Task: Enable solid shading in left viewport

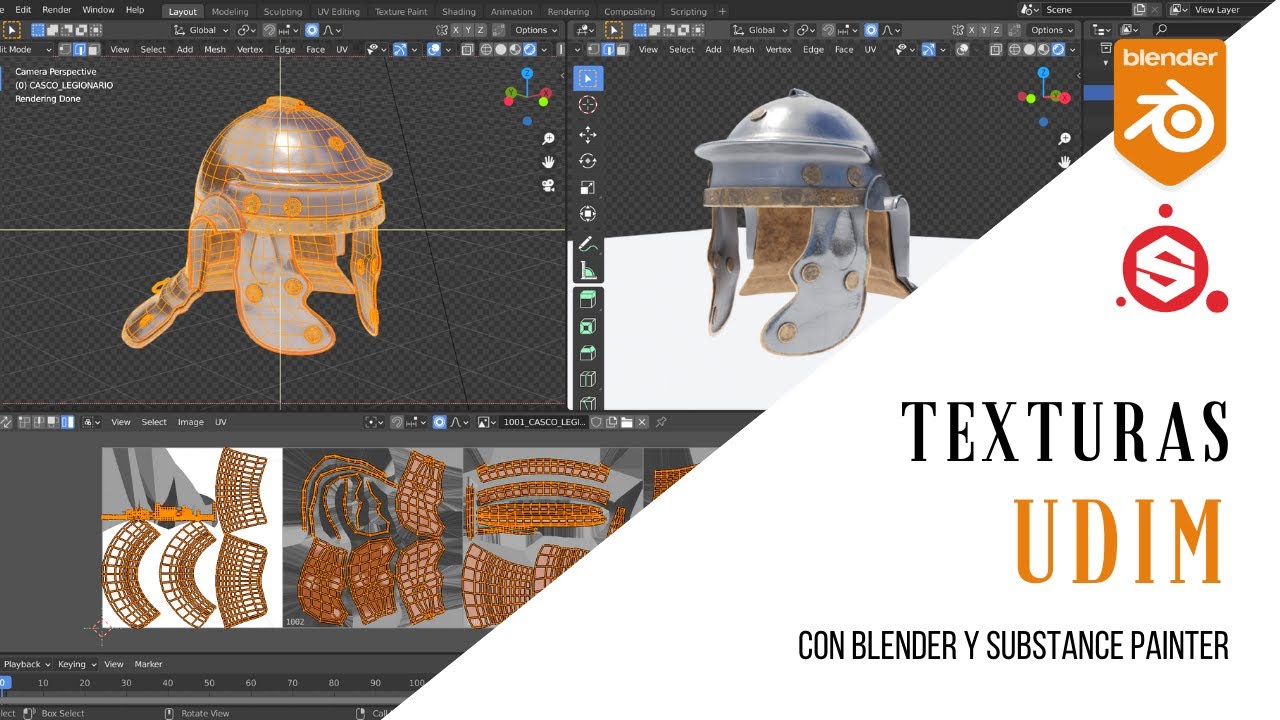Action: (x=501, y=49)
